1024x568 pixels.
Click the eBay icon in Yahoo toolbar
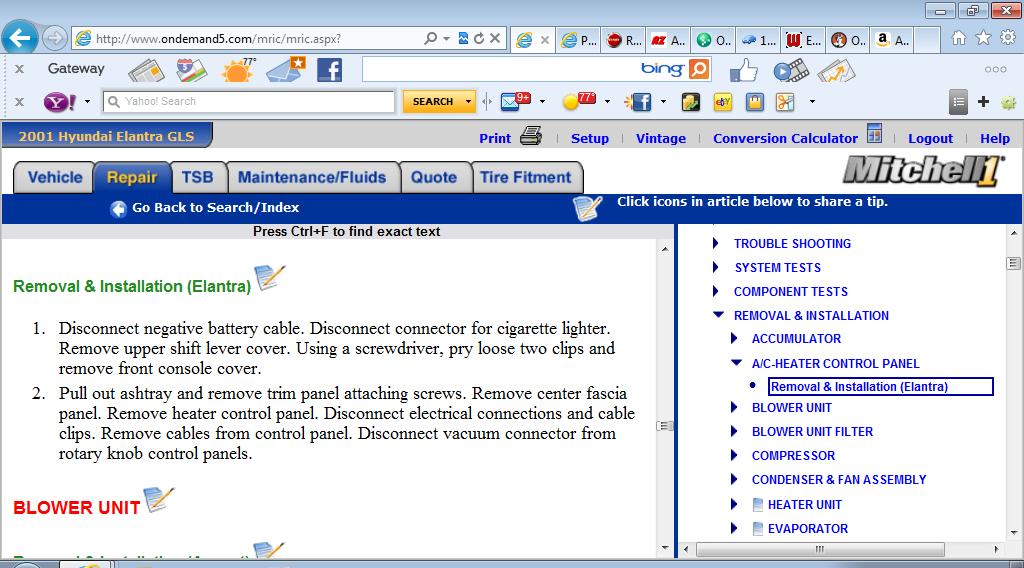(722, 102)
